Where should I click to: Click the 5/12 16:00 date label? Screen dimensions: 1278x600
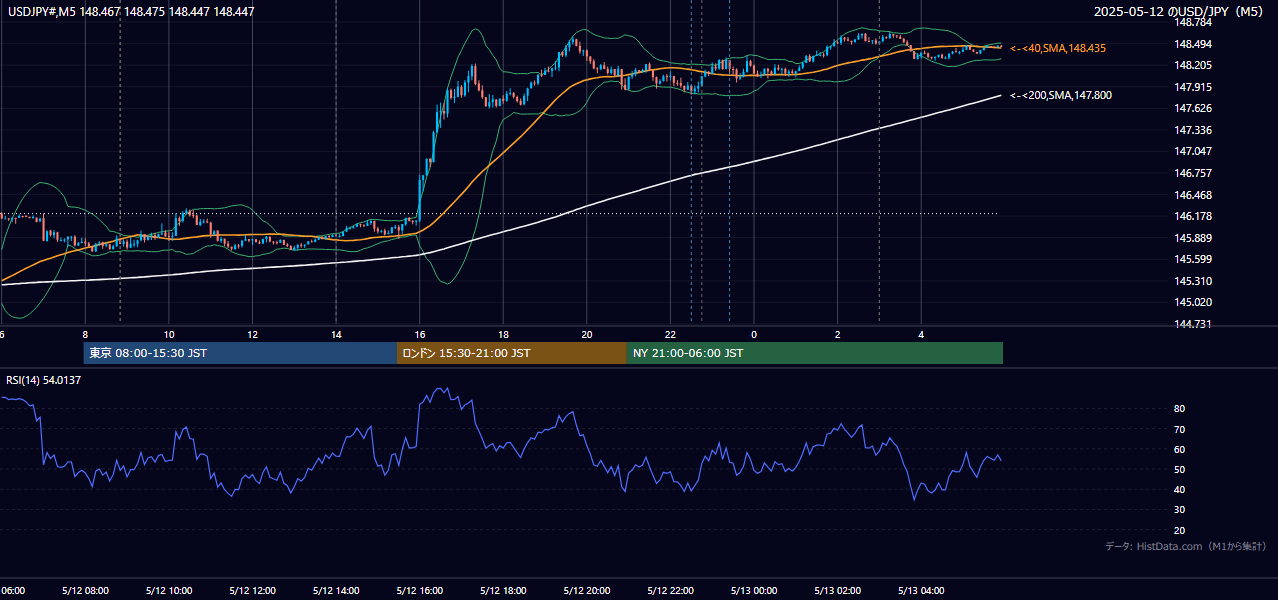[x=420, y=591]
